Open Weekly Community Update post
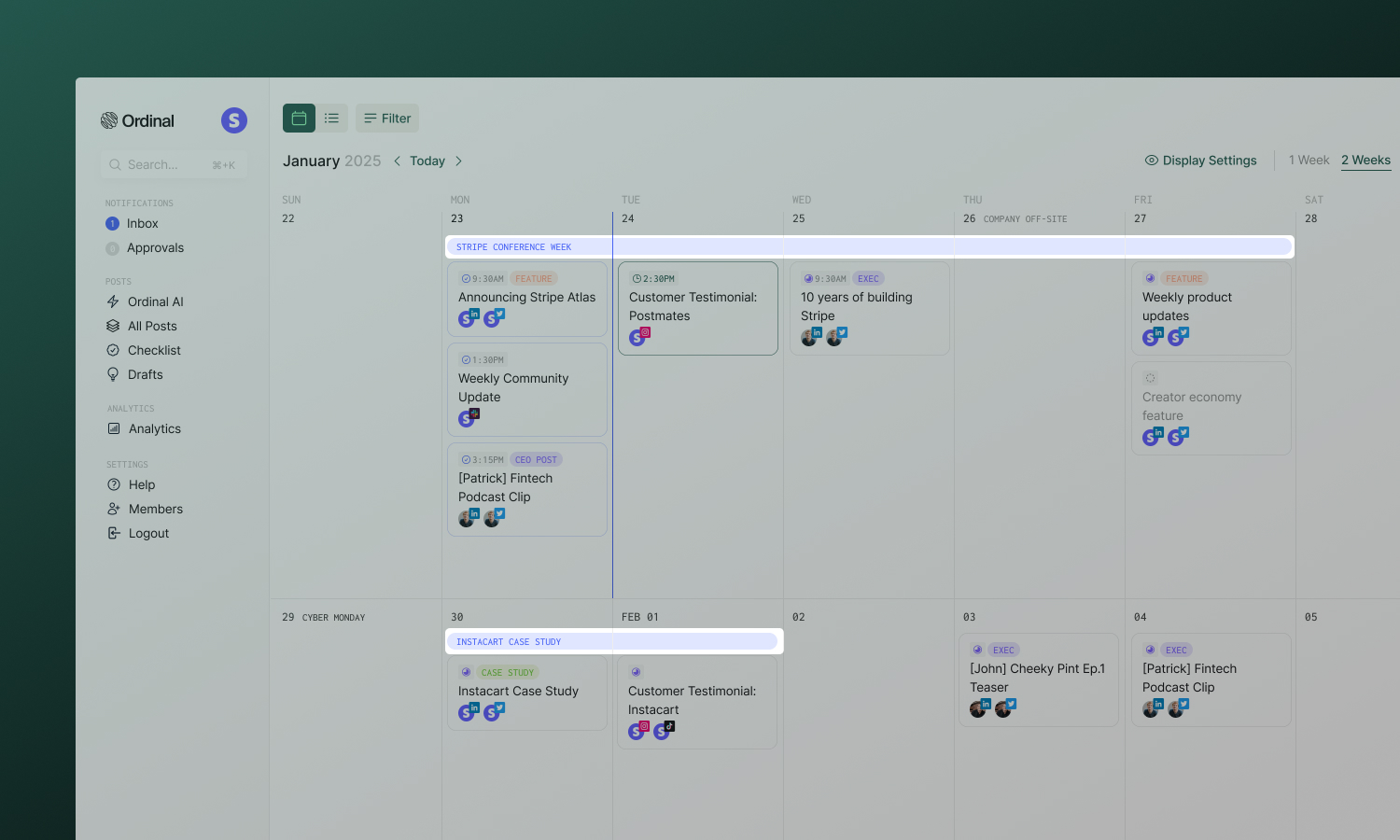 pyautogui.click(x=527, y=389)
